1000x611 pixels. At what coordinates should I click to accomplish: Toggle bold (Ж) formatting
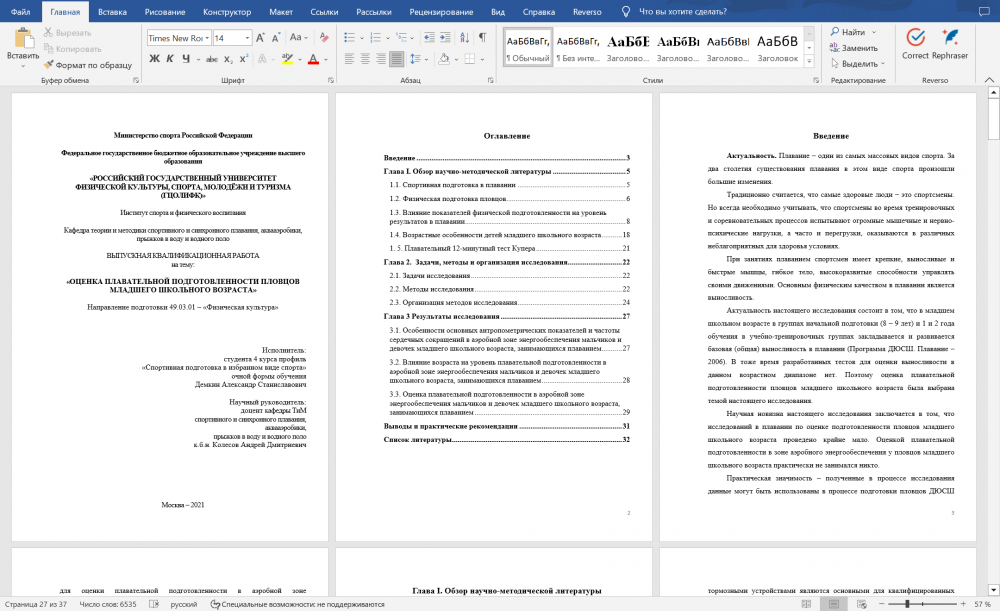point(154,59)
